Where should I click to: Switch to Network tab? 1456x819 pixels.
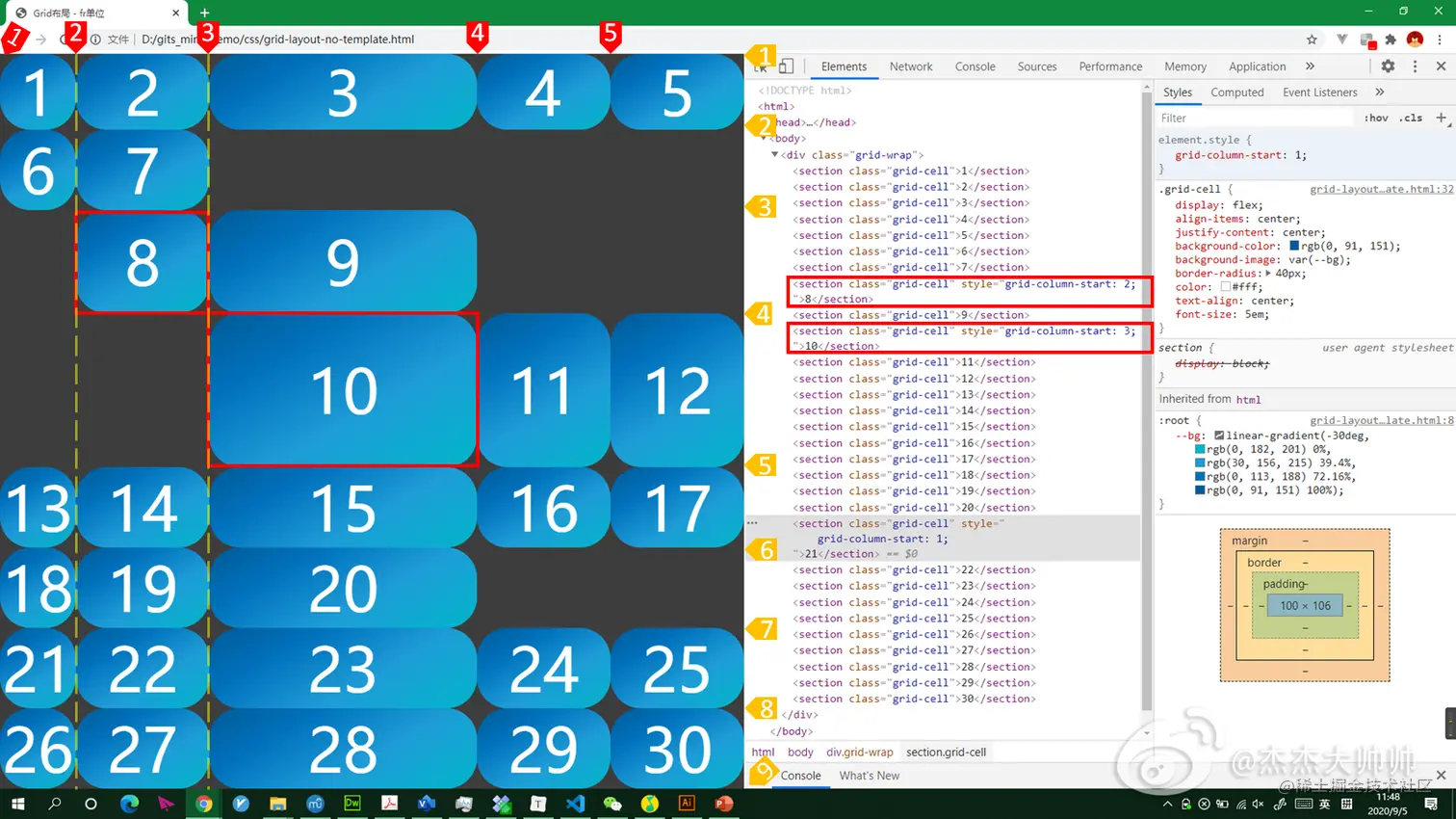coord(911,66)
